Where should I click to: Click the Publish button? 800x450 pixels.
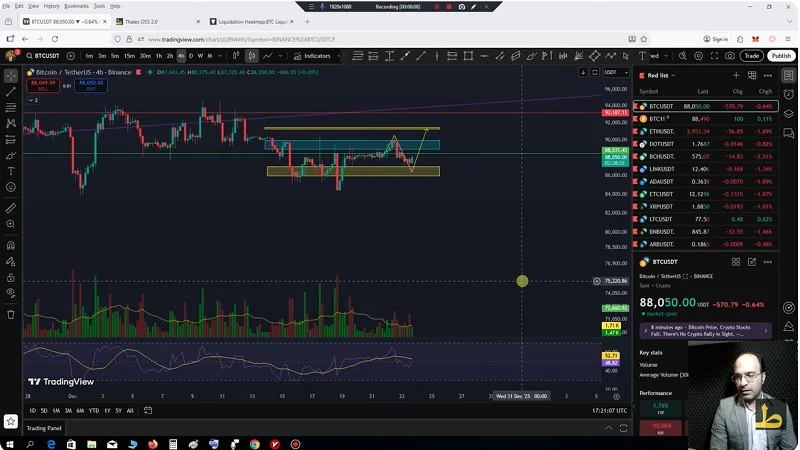coord(781,56)
